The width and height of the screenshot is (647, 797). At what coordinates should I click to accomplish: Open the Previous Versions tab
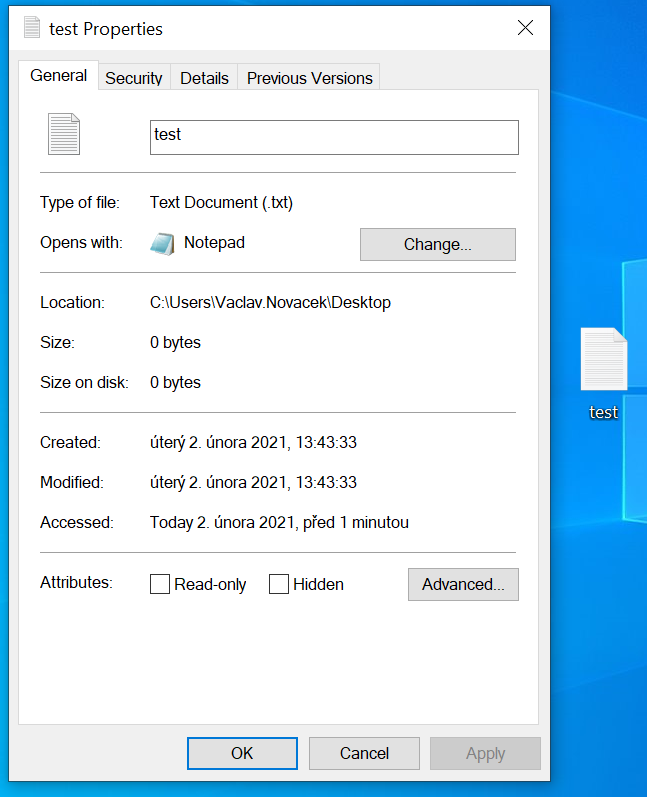point(310,78)
